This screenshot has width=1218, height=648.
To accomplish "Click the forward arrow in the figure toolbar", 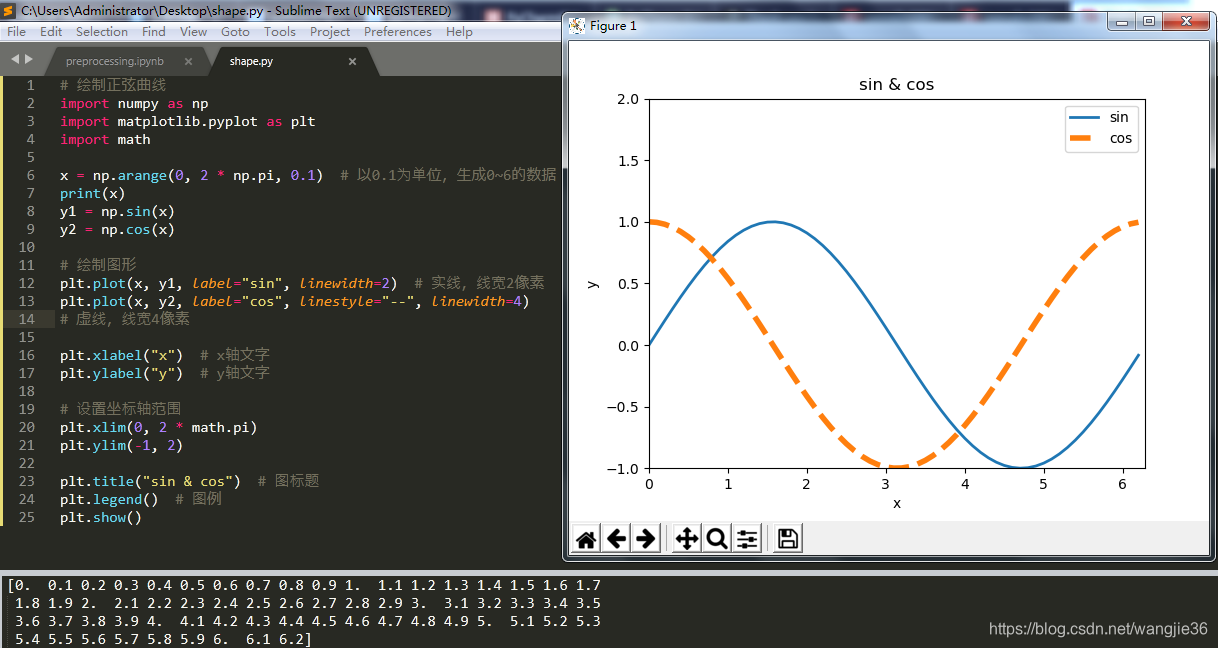I will pyautogui.click(x=646, y=539).
